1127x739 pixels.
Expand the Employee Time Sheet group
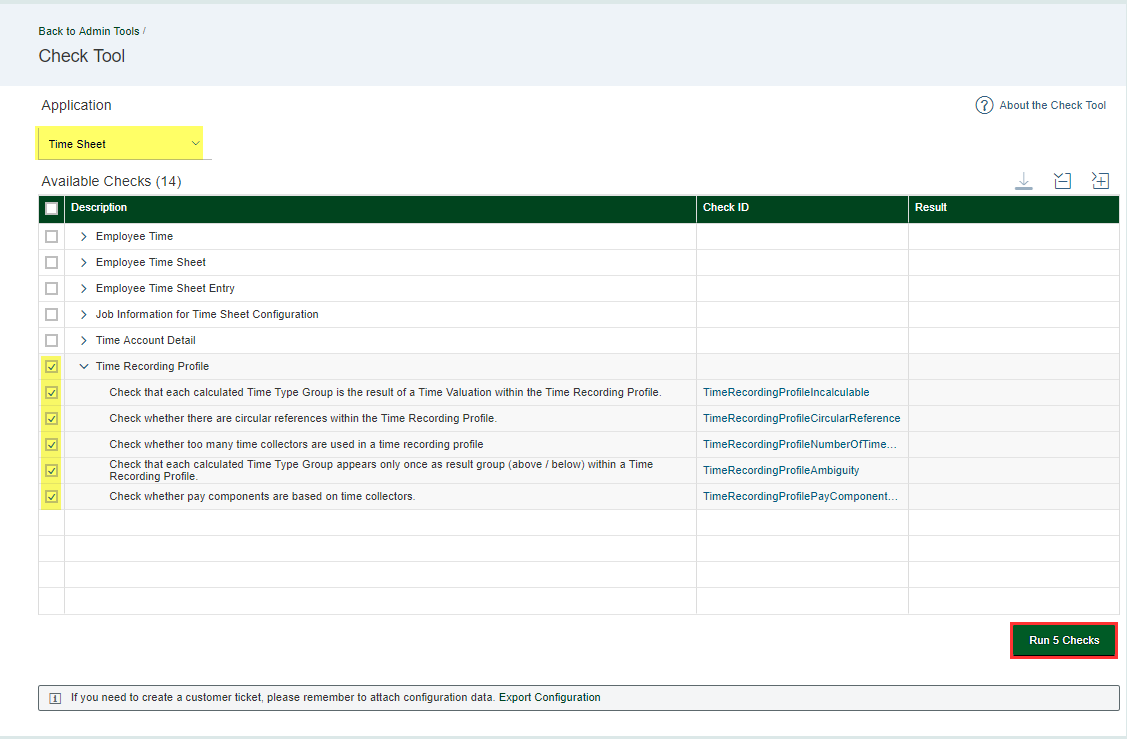click(x=83, y=262)
